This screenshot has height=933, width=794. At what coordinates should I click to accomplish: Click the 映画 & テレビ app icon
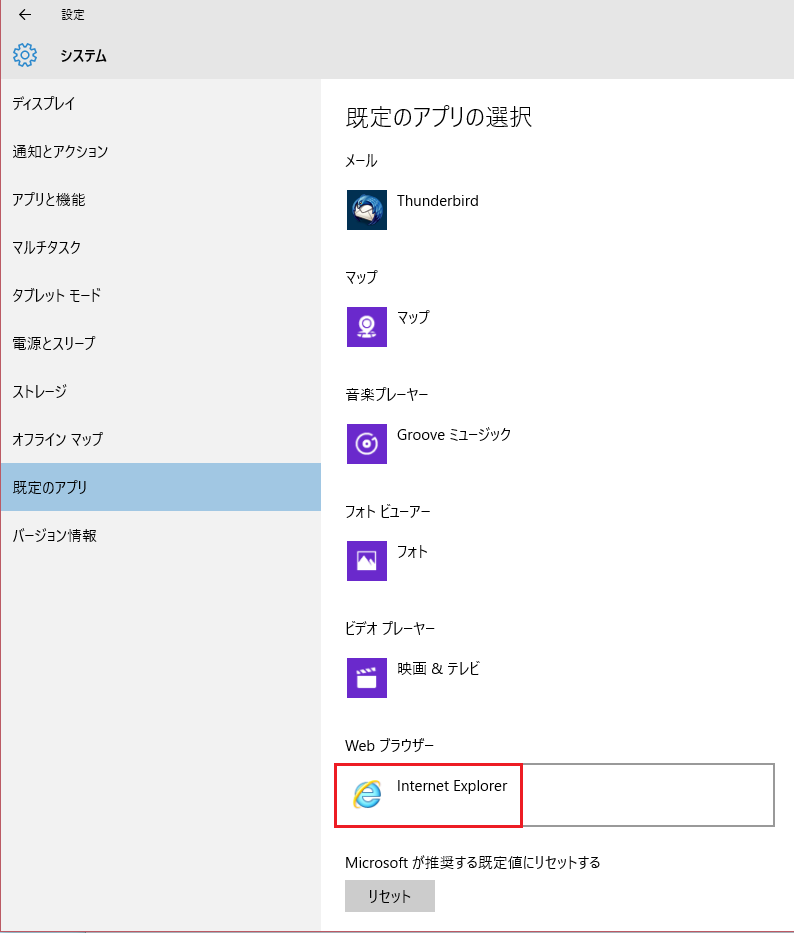click(367, 678)
